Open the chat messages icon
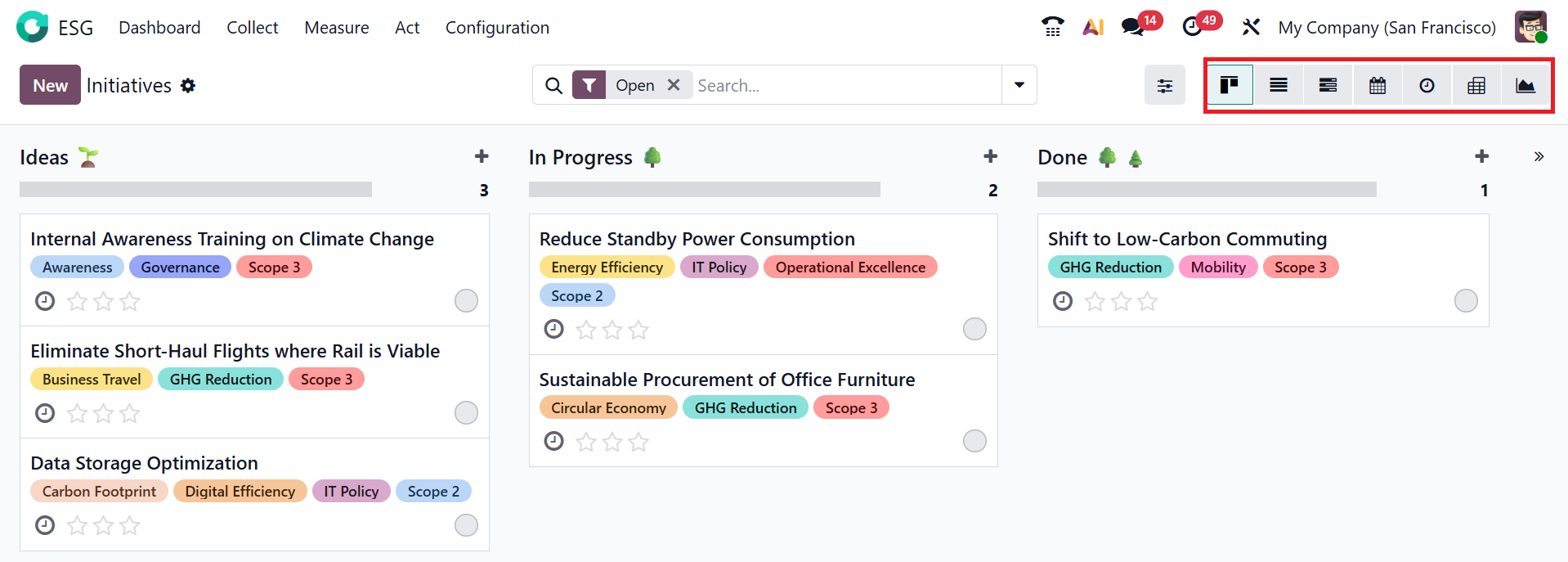The height and width of the screenshot is (562, 1568). (1132, 27)
